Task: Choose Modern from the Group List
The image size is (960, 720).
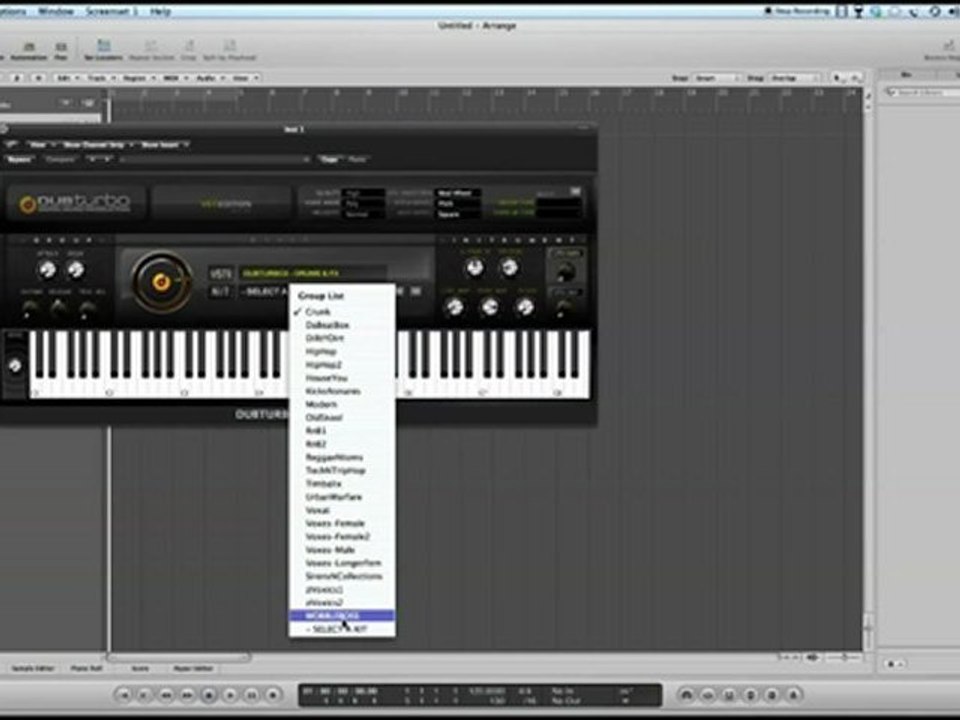Action: point(342,404)
